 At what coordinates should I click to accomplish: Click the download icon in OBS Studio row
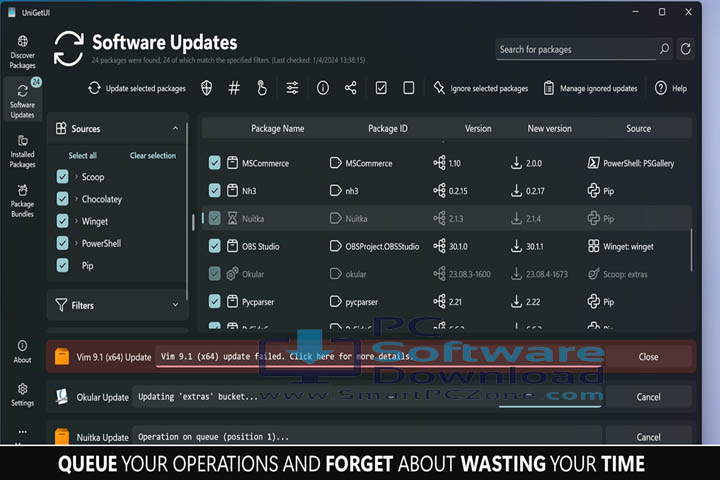(516, 246)
